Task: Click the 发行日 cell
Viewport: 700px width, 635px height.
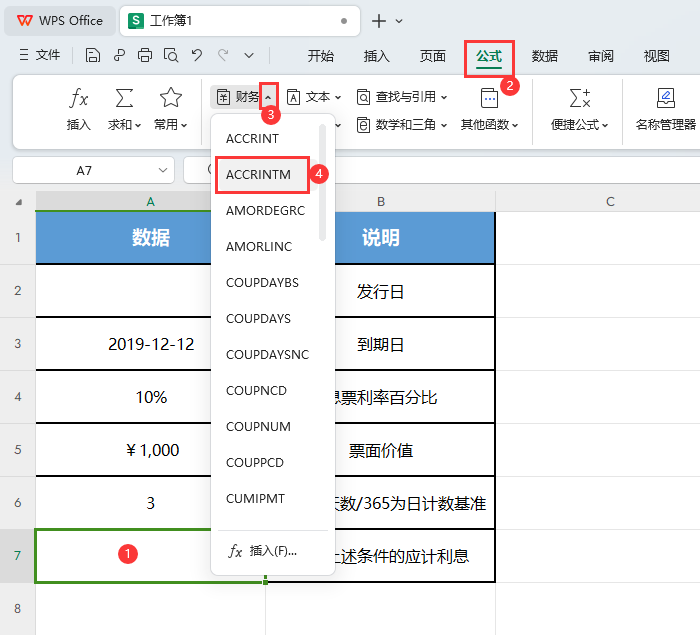Action: point(381,291)
